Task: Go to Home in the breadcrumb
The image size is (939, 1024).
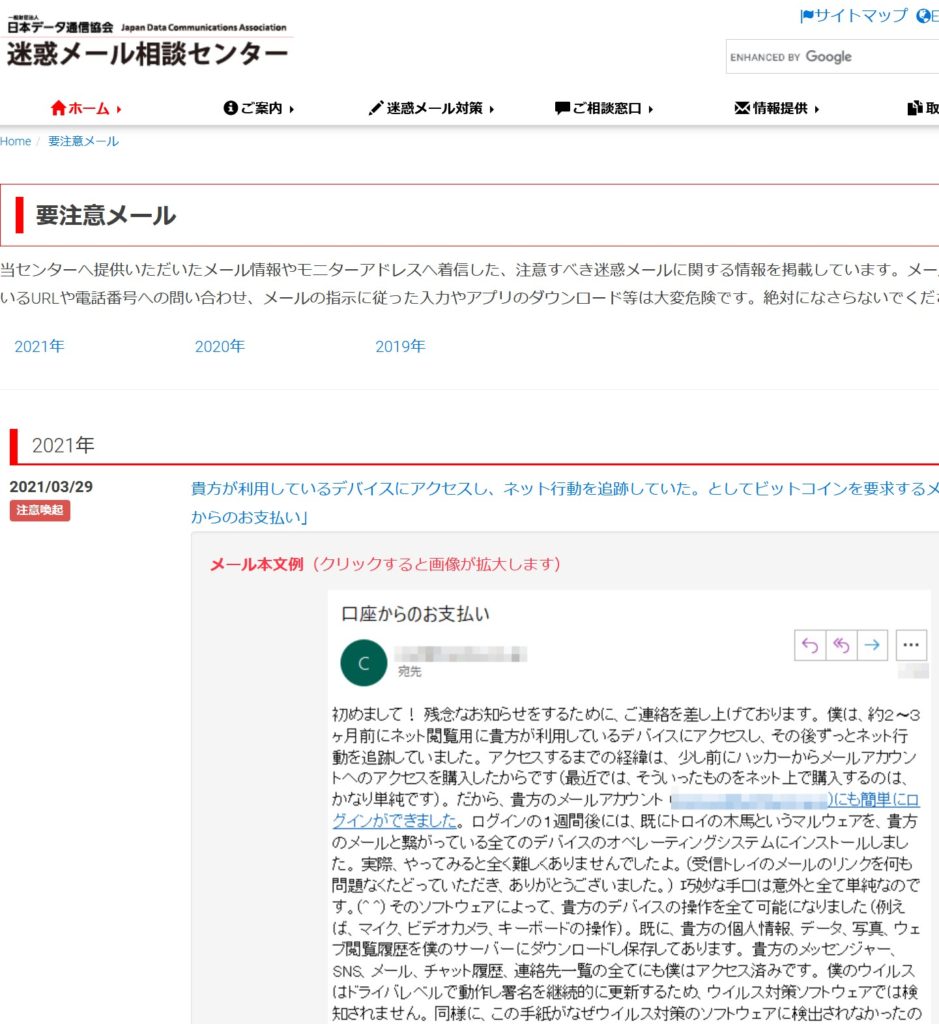Action: [15, 141]
